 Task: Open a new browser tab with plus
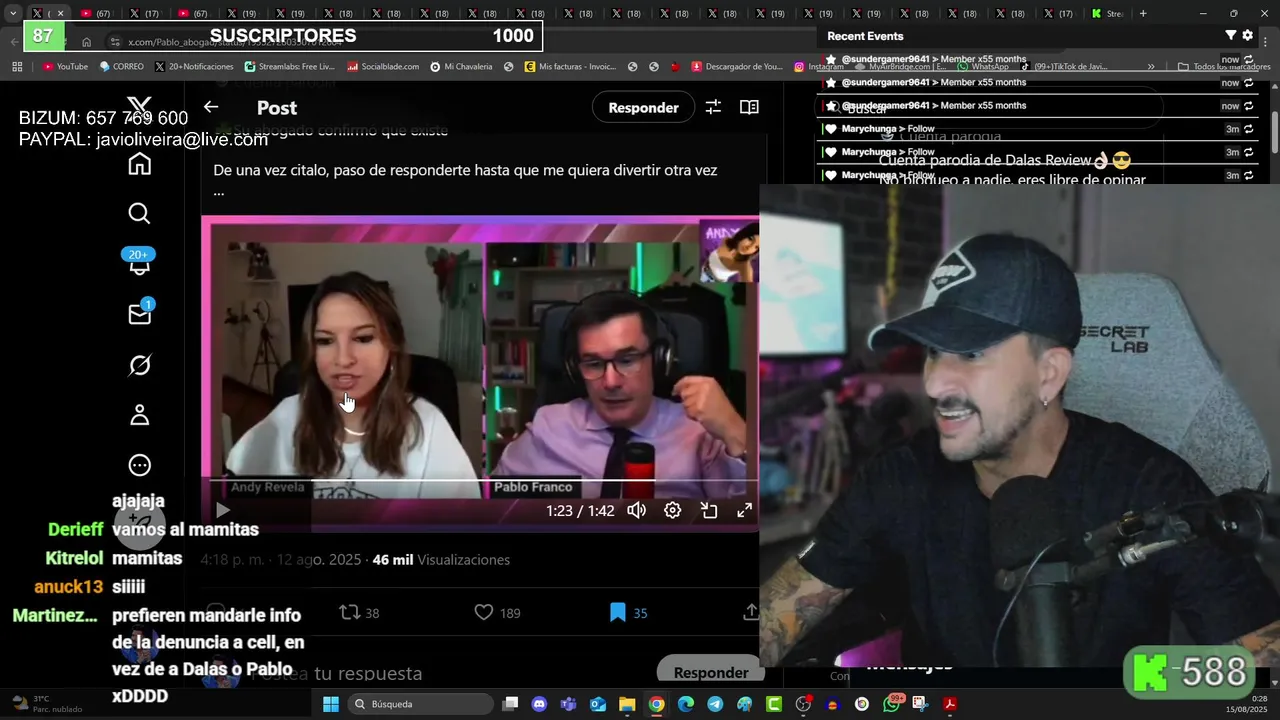(x=1143, y=14)
